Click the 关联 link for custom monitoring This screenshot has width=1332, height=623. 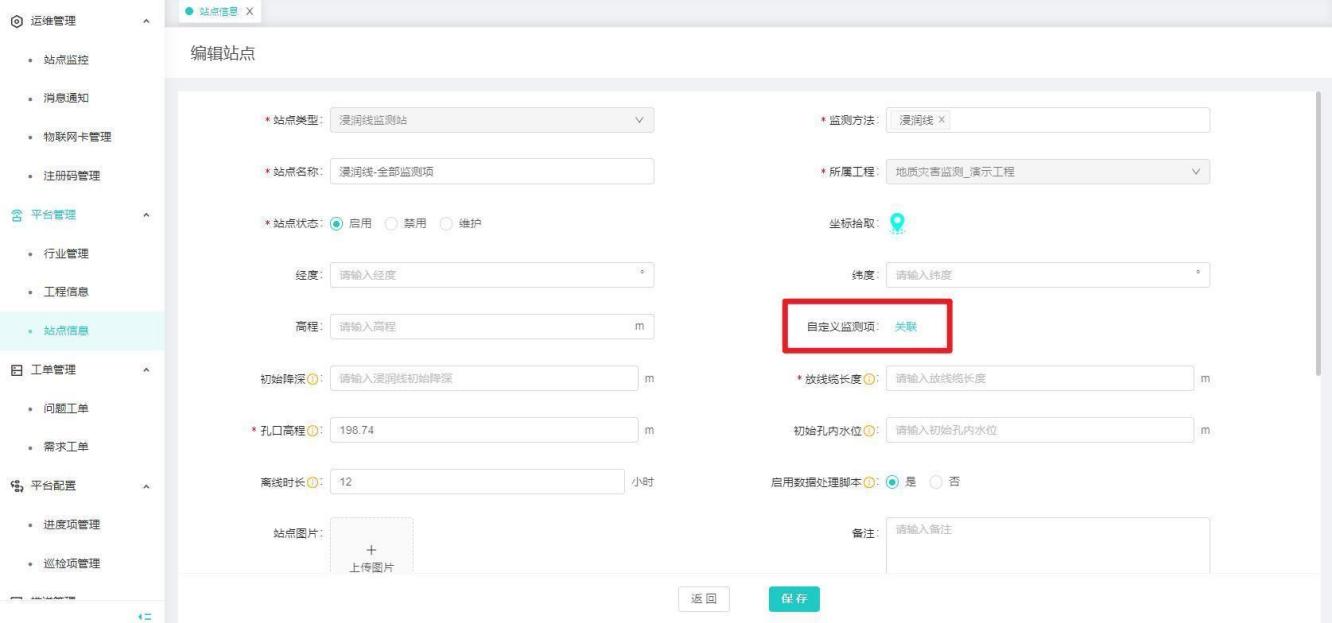click(905, 327)
